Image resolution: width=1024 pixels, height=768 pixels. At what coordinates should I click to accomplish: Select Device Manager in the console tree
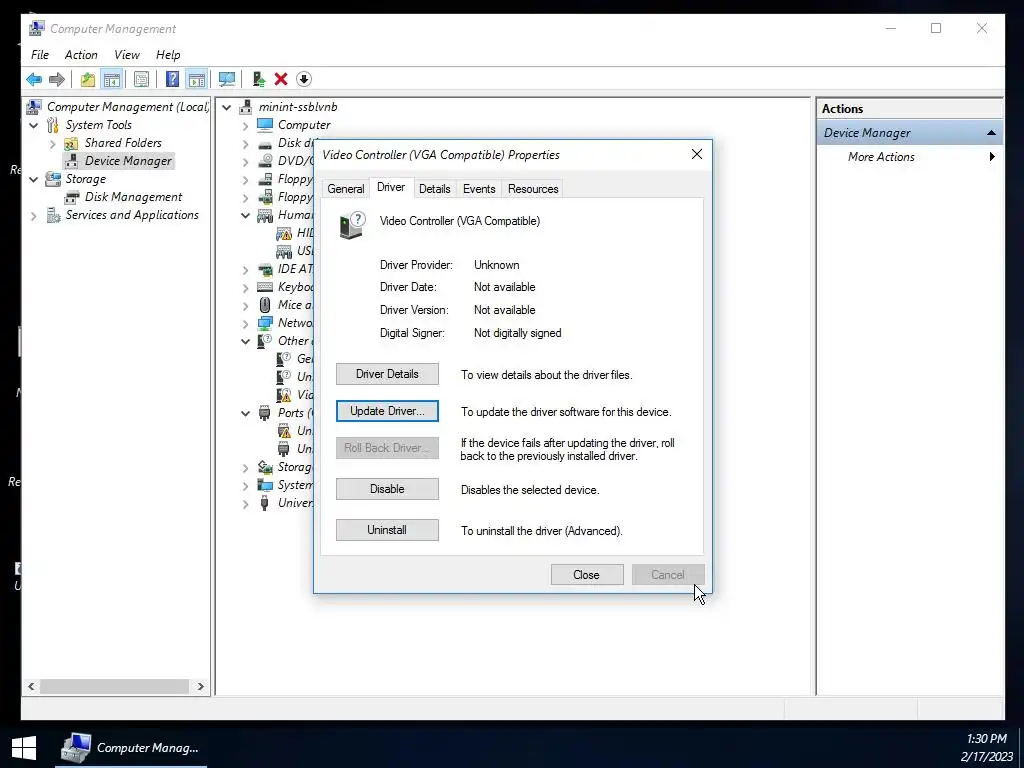128,161
